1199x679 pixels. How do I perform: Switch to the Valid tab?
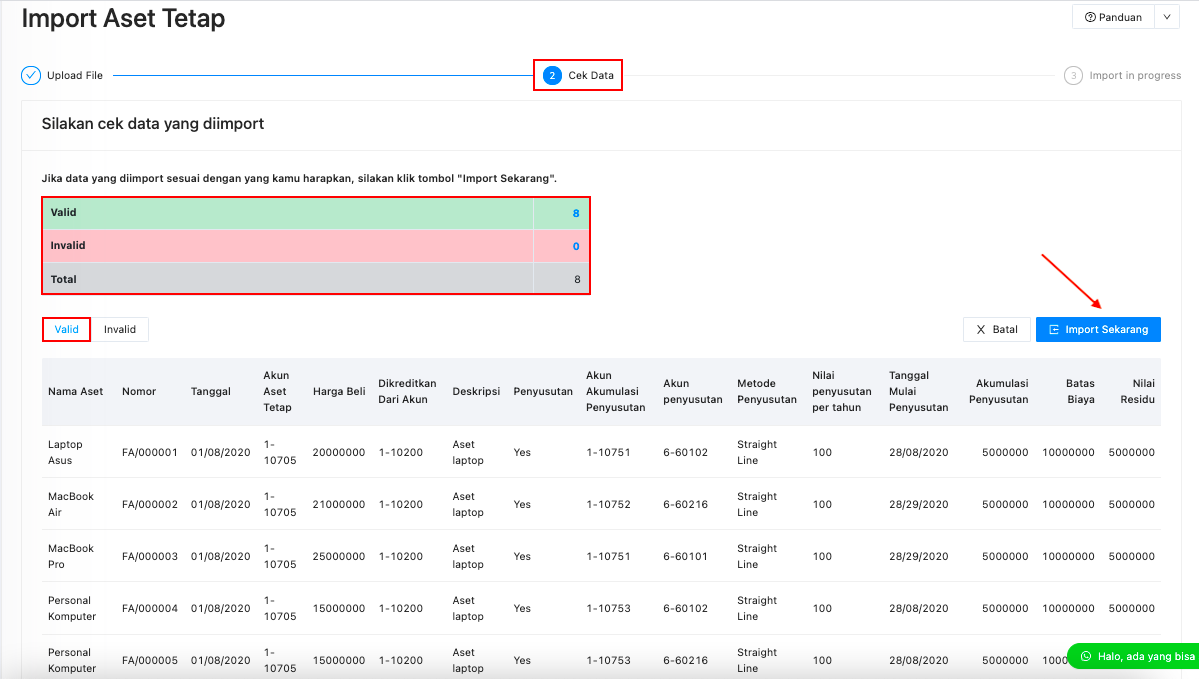67,329
